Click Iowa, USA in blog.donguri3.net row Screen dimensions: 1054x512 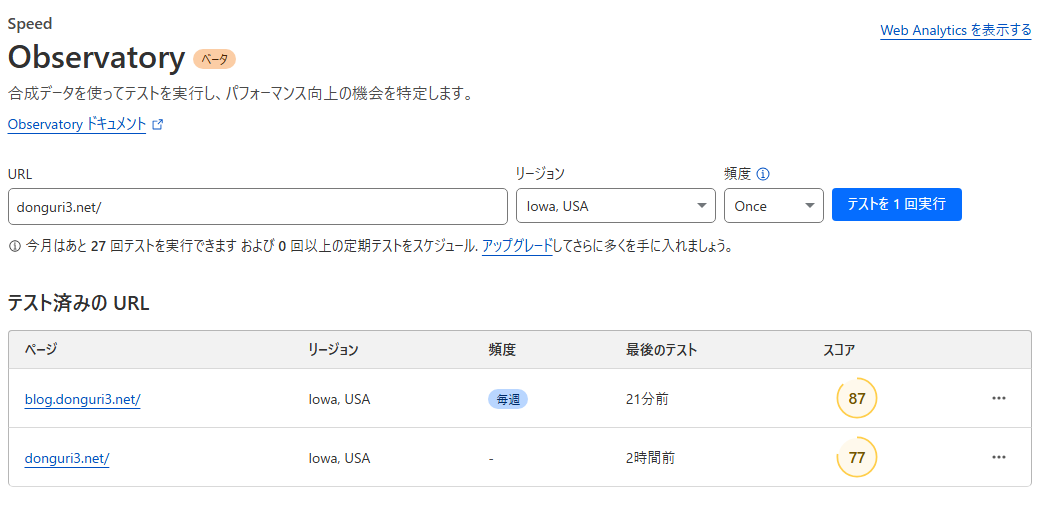click(339, 399)
